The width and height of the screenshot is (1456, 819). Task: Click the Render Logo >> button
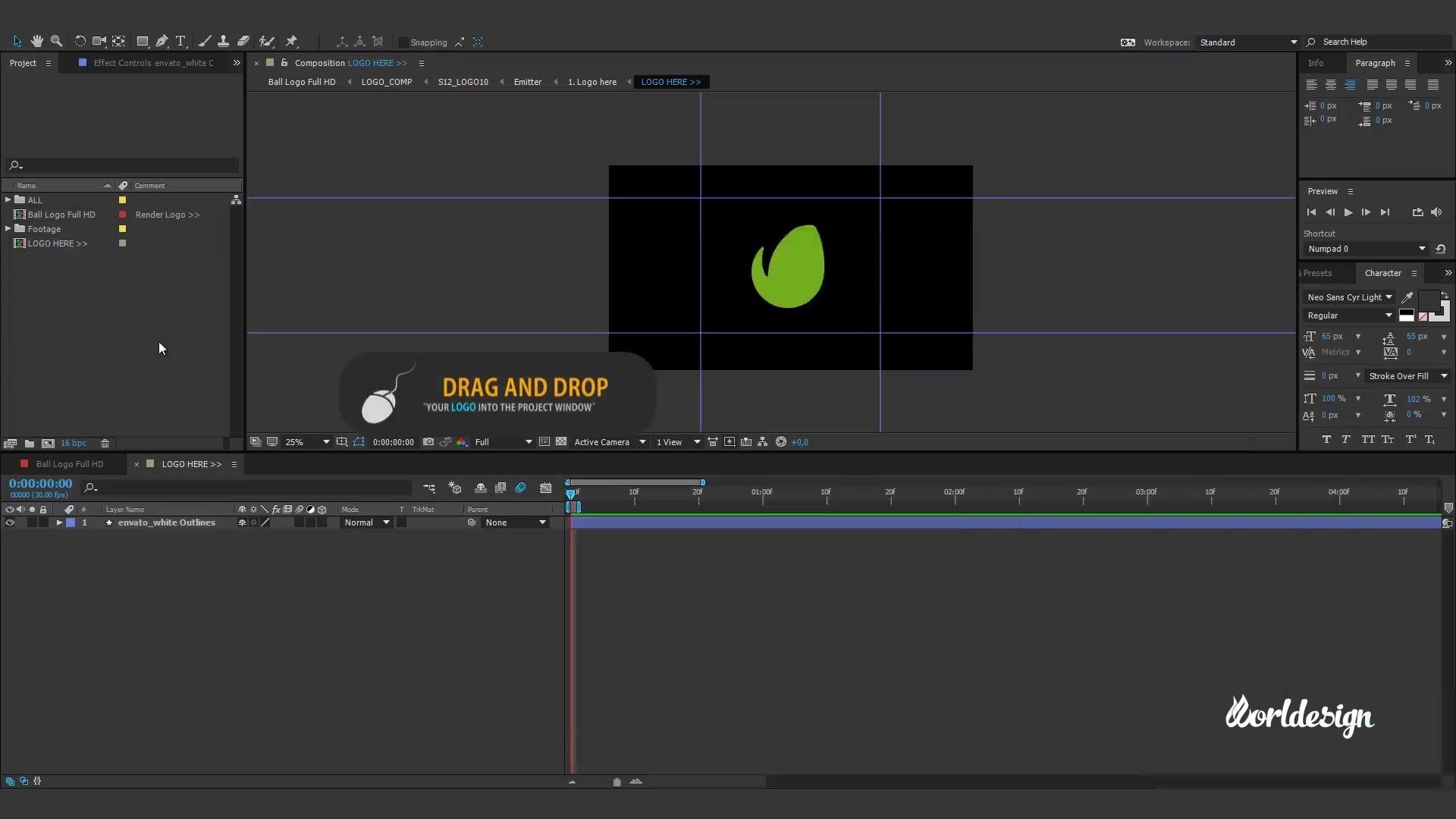point(167,214)
